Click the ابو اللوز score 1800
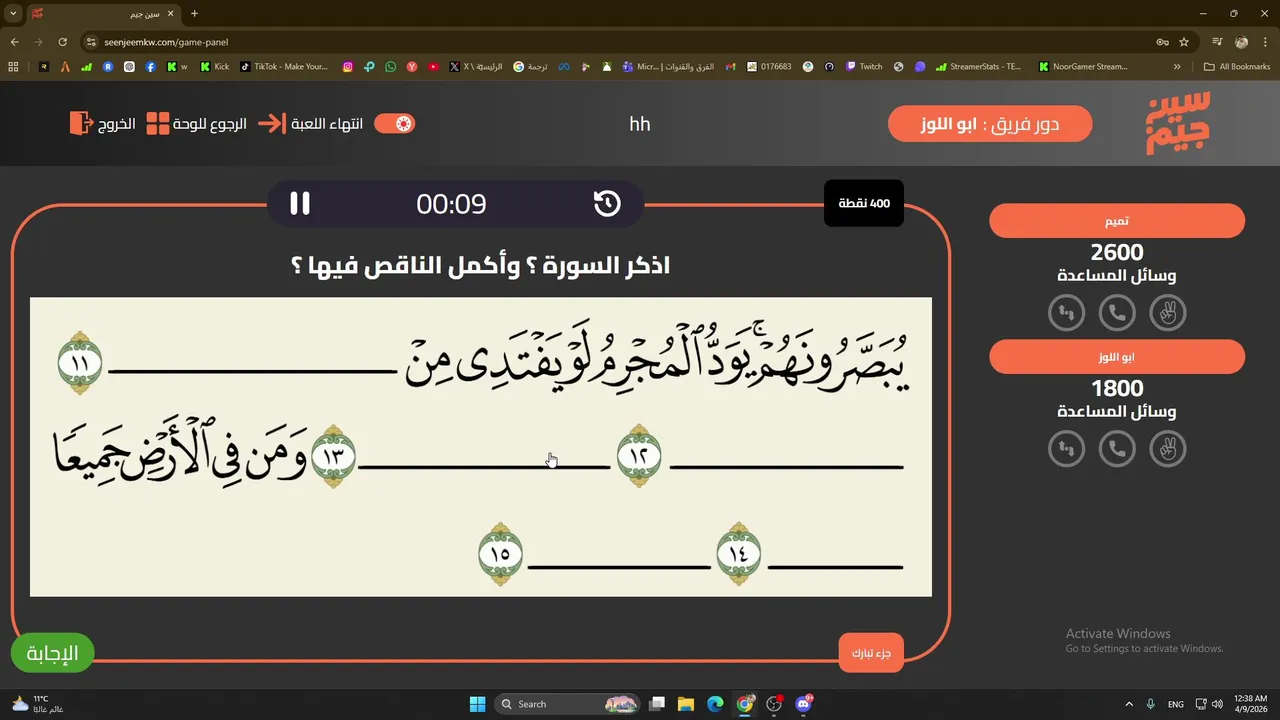1280x720 pixels. click(1117, 389)
